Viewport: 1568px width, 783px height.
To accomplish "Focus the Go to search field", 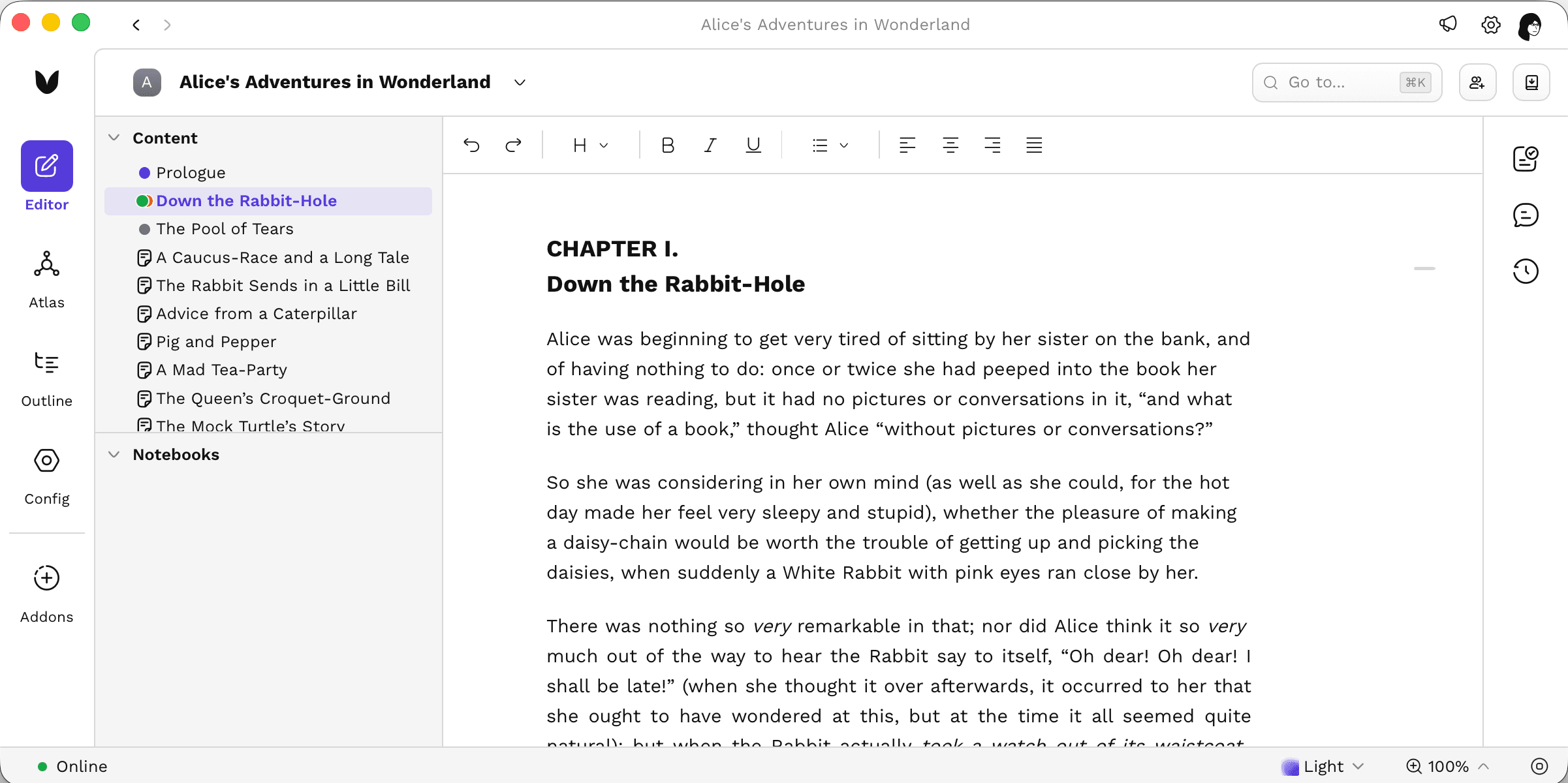I will (1347, 82).
